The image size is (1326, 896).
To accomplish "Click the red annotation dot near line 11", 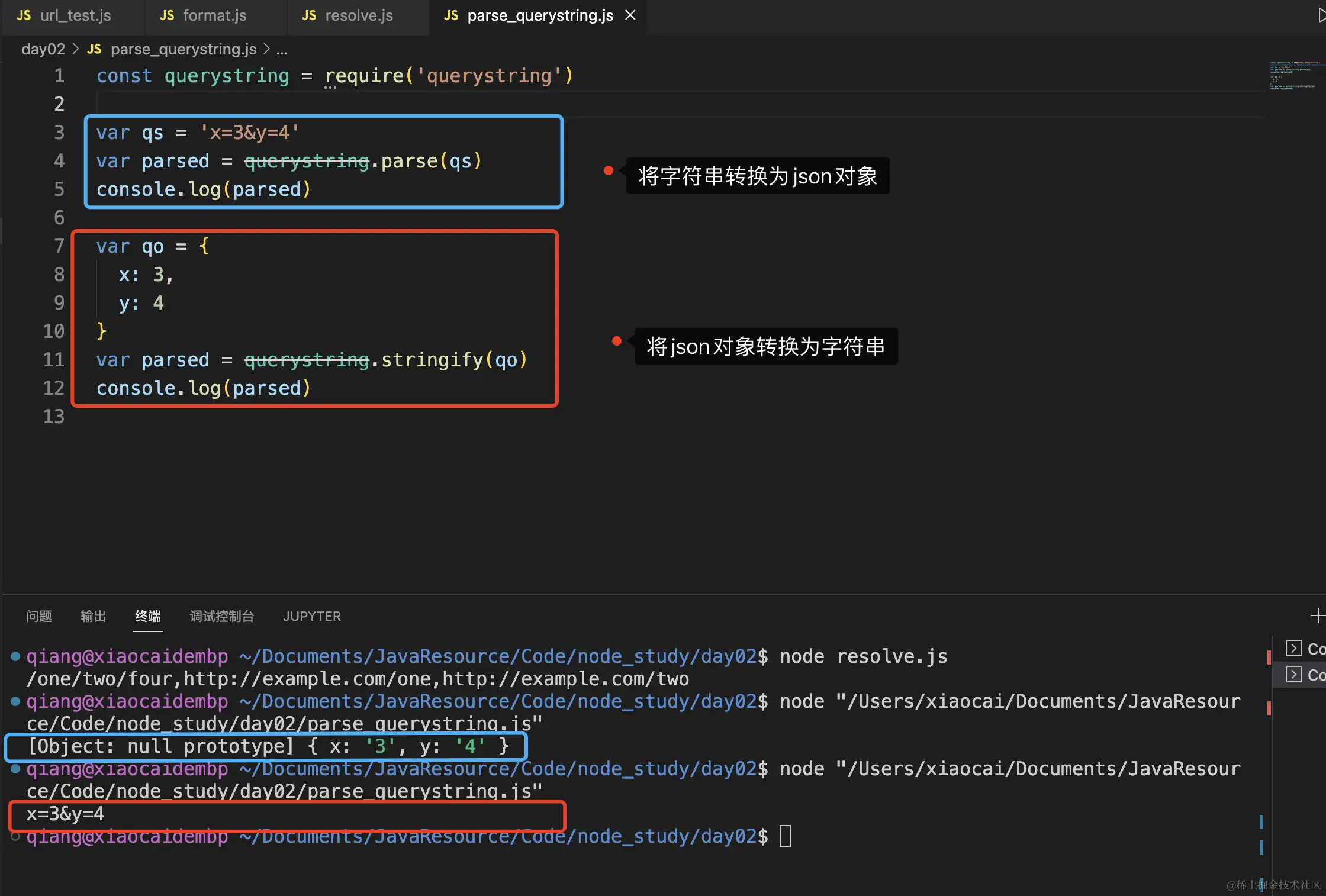I will tap(616, 341).
